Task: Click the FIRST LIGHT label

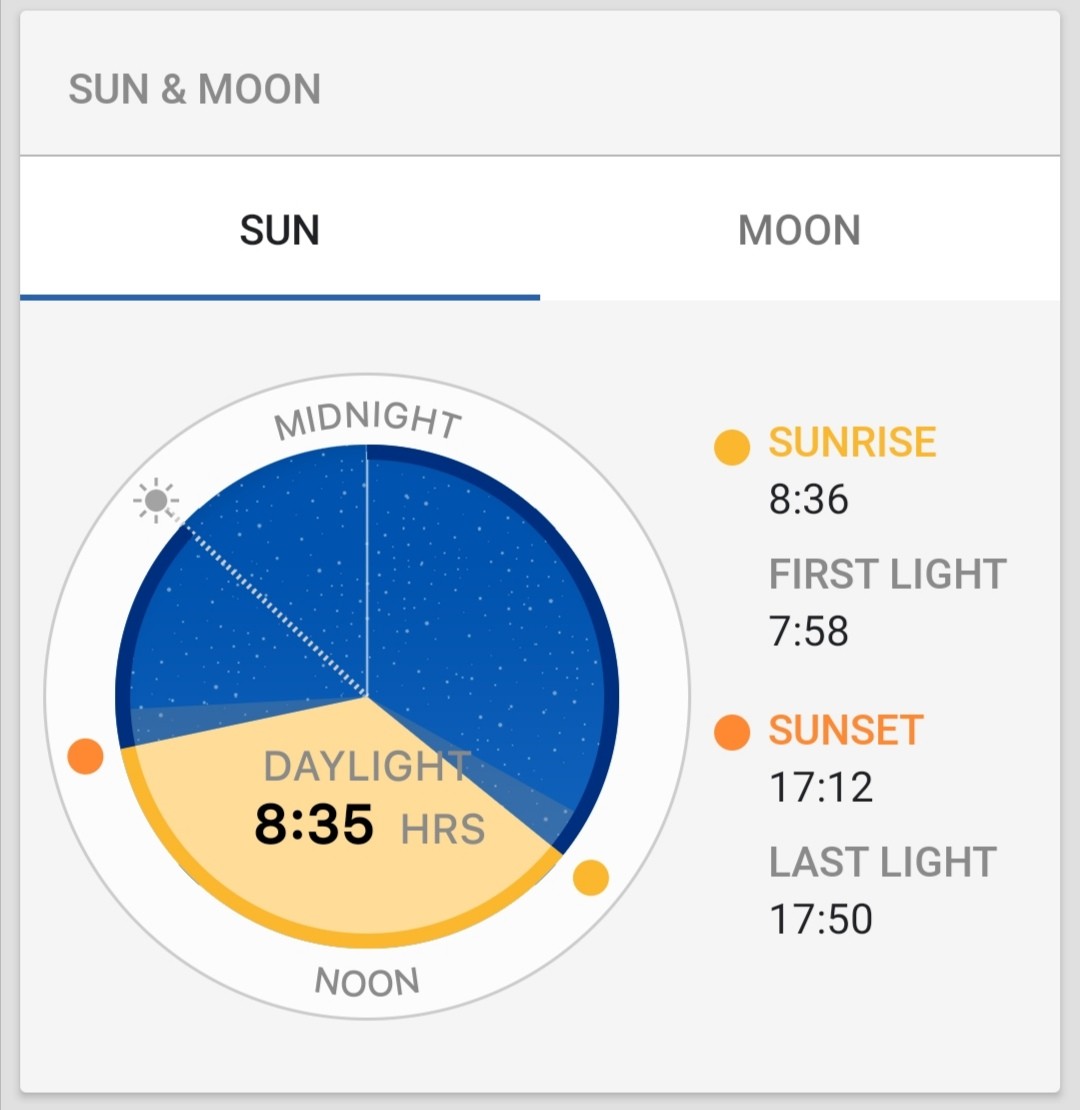Action: [x=887, y=574]
